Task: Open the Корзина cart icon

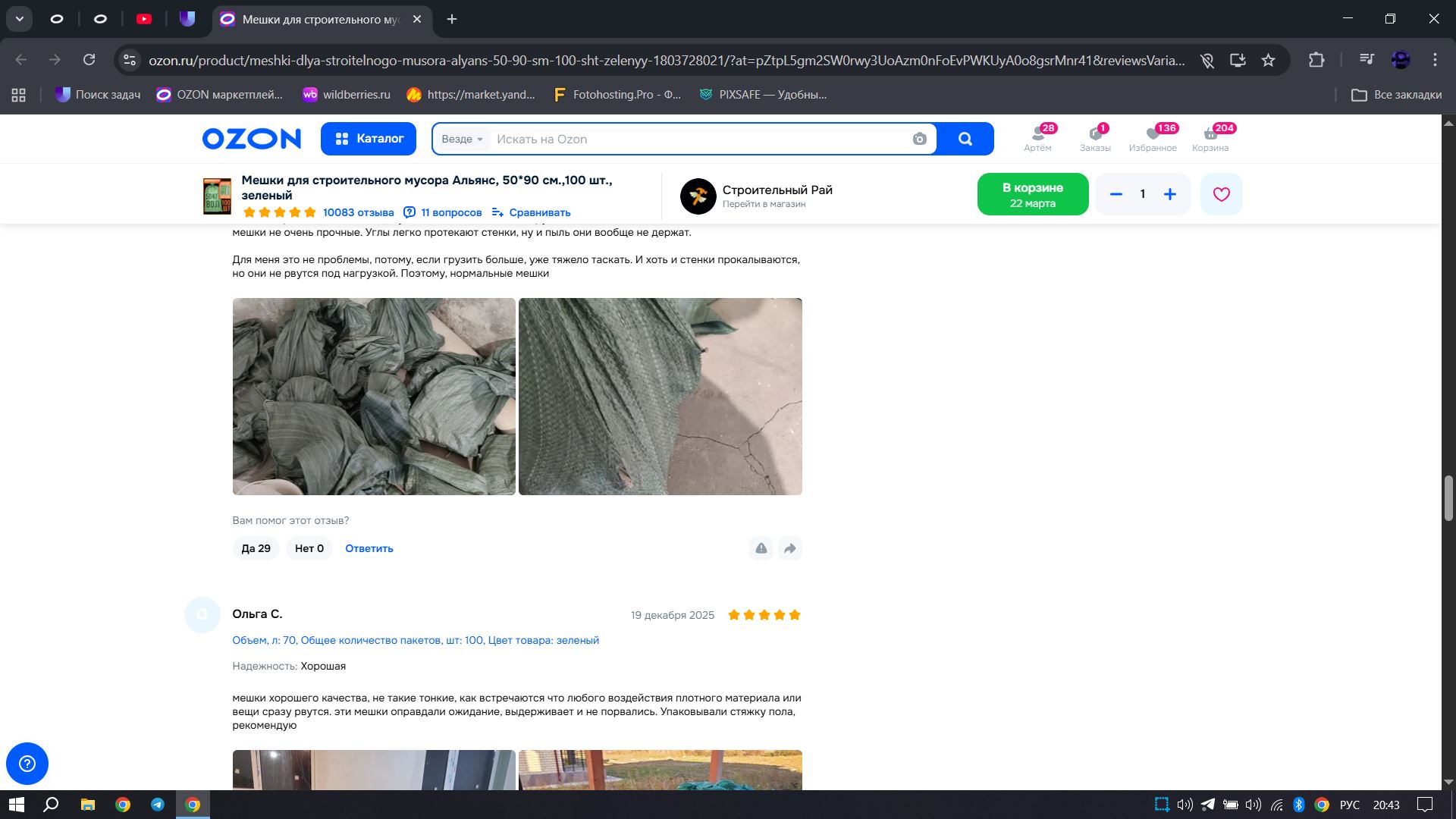Action: click(1210, 138)
